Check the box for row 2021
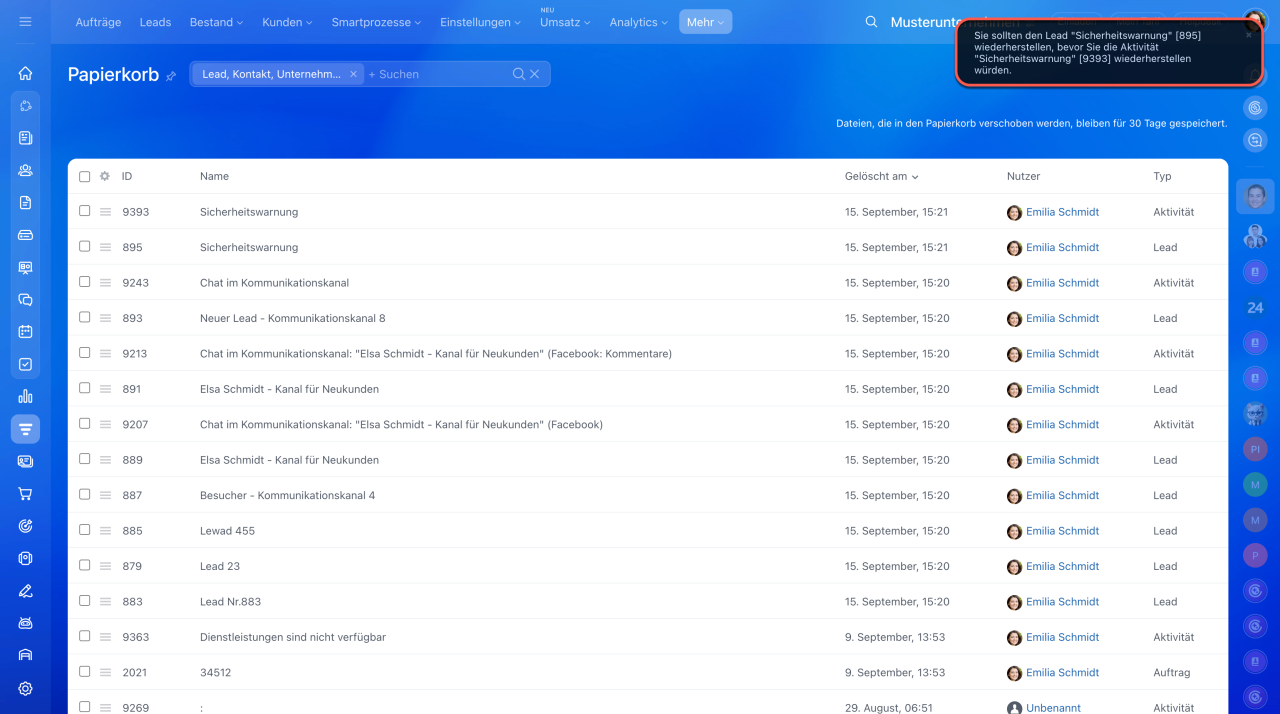This screenshot has height=714, width=1280. click(84, 671)
